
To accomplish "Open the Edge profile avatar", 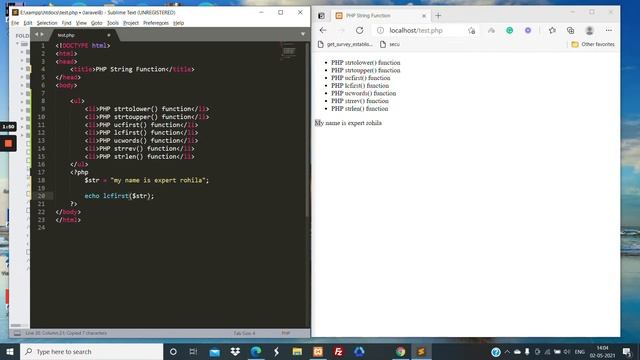I will click(x=589, y=30).
